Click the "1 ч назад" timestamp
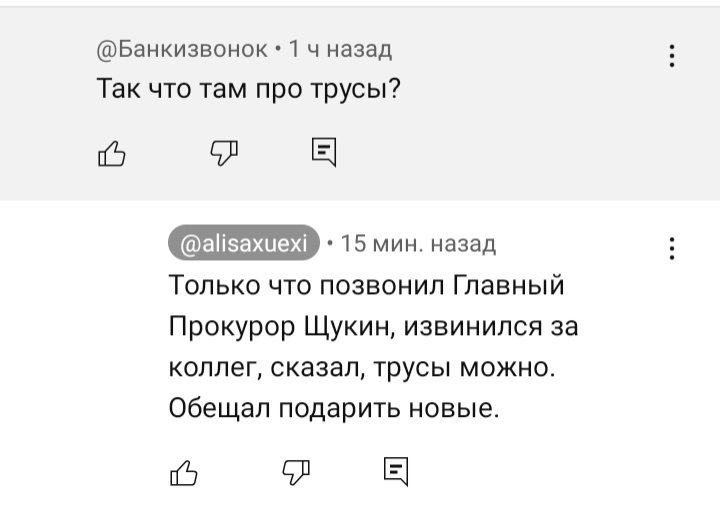The height and width of the screenshot is (509, 720). 340,49
